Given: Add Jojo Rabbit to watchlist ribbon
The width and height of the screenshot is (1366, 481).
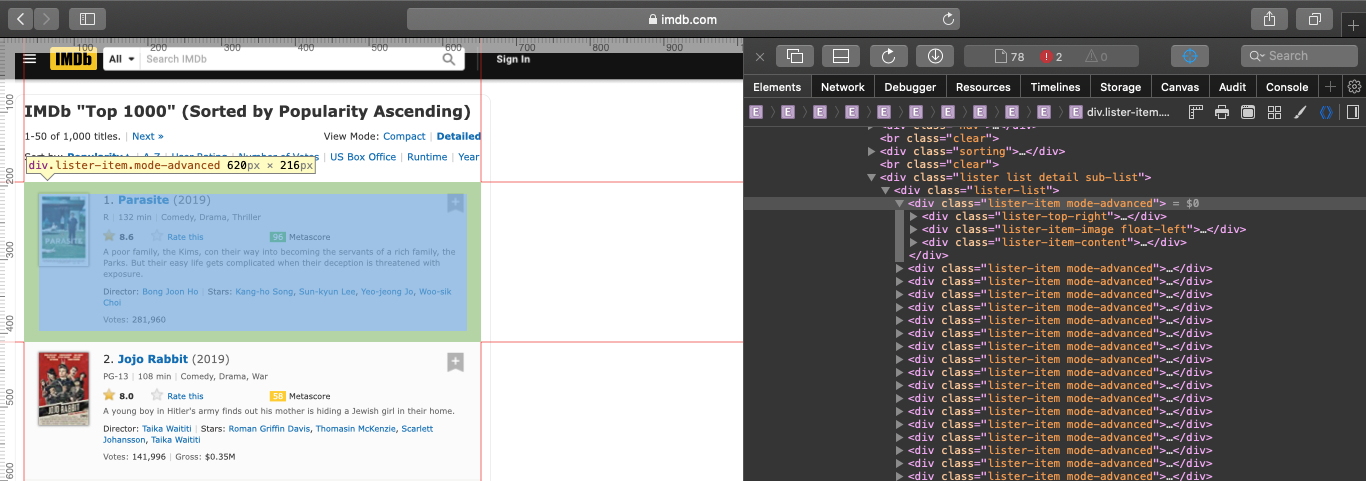Looking at the screenshot, I should point(455,362).
